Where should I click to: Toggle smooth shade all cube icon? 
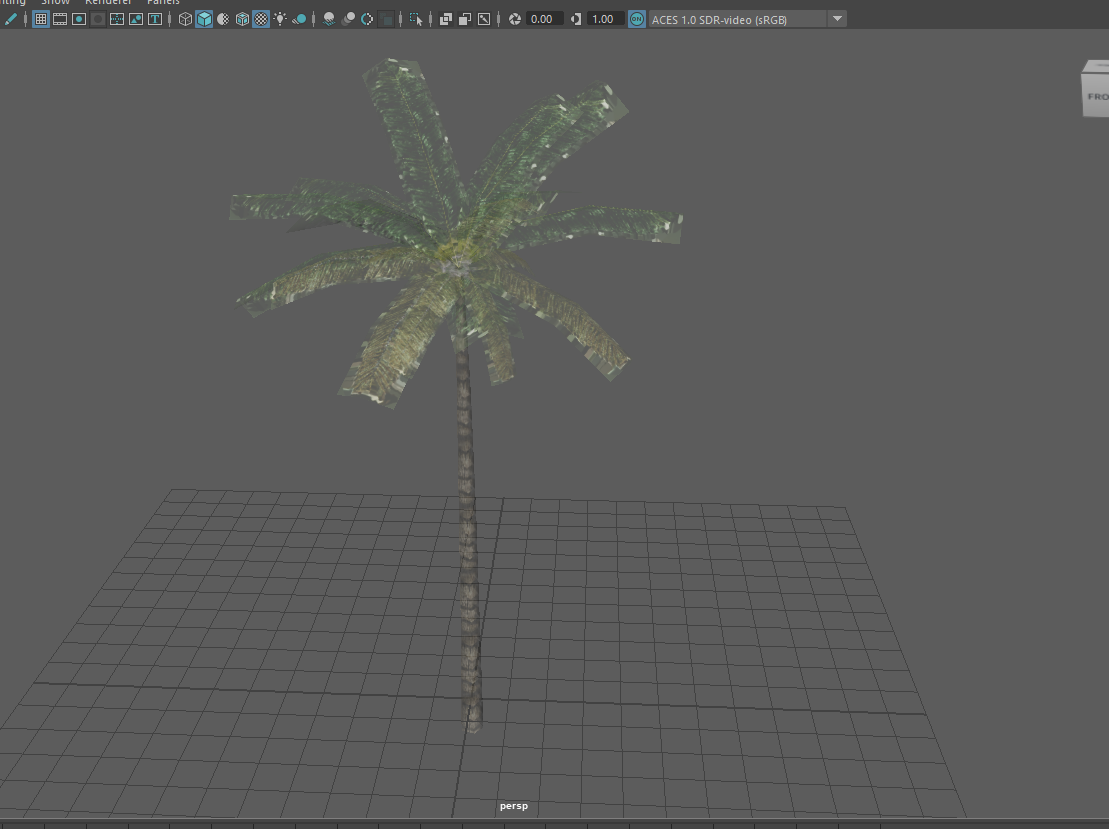click(204, 19)
